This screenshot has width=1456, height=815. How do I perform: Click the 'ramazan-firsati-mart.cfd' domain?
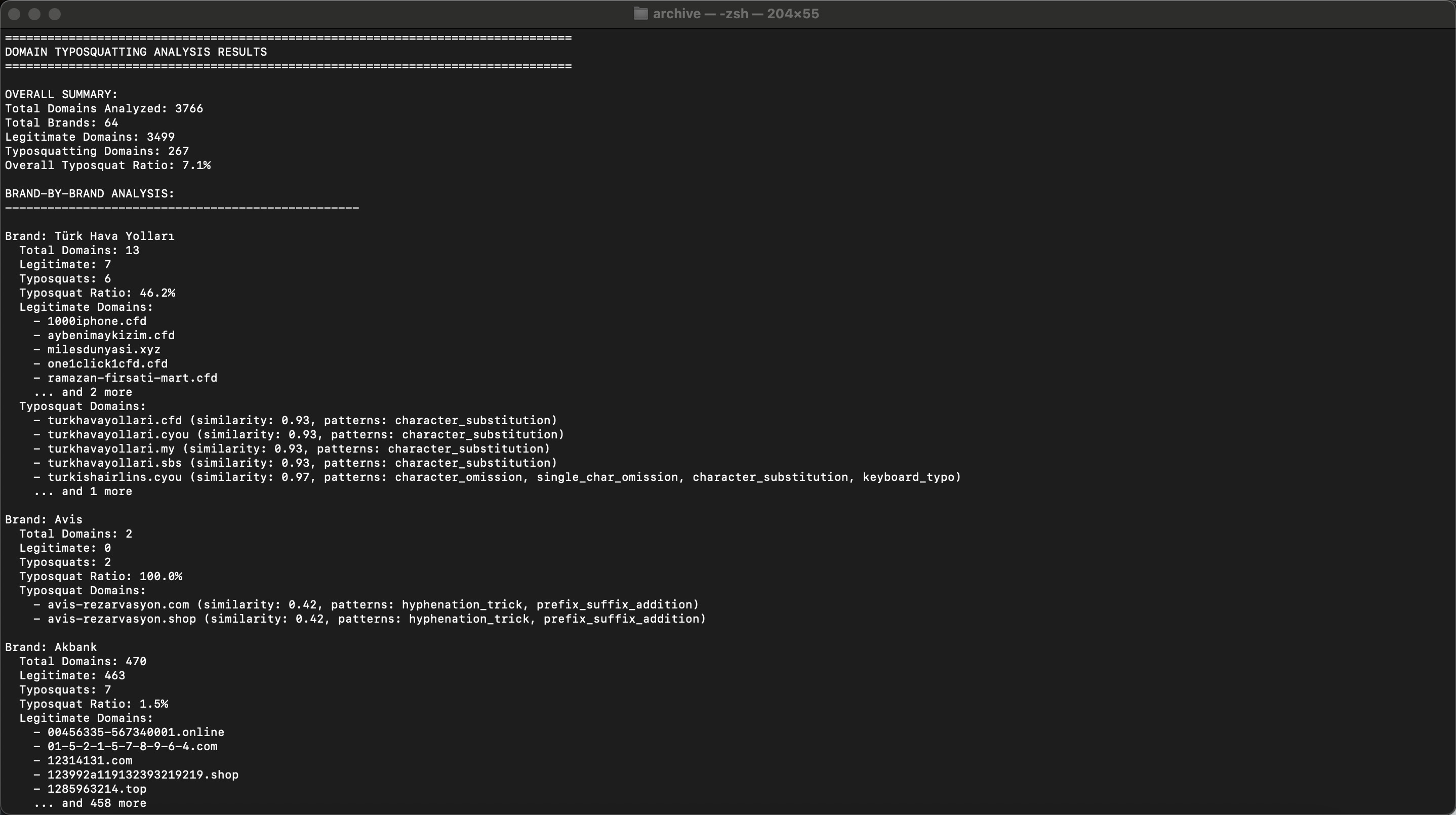[x=132, y=378]
